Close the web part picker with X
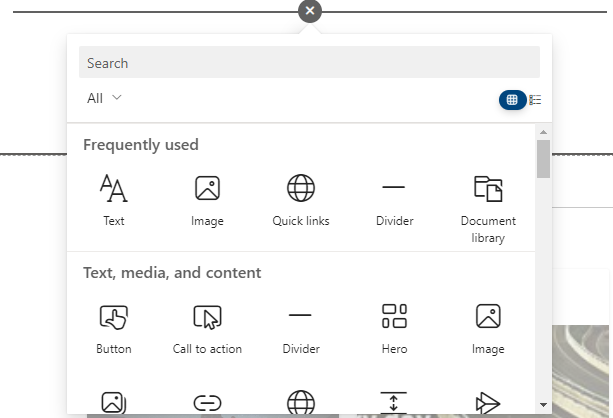The width and height of the screenshot is (613, 418). 310,11
